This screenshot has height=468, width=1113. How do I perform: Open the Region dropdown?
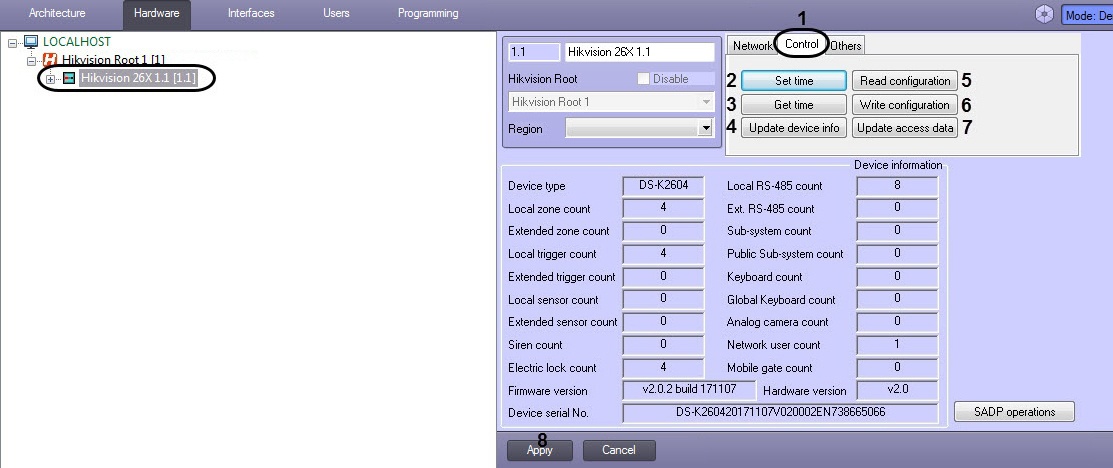pos(705,129)
